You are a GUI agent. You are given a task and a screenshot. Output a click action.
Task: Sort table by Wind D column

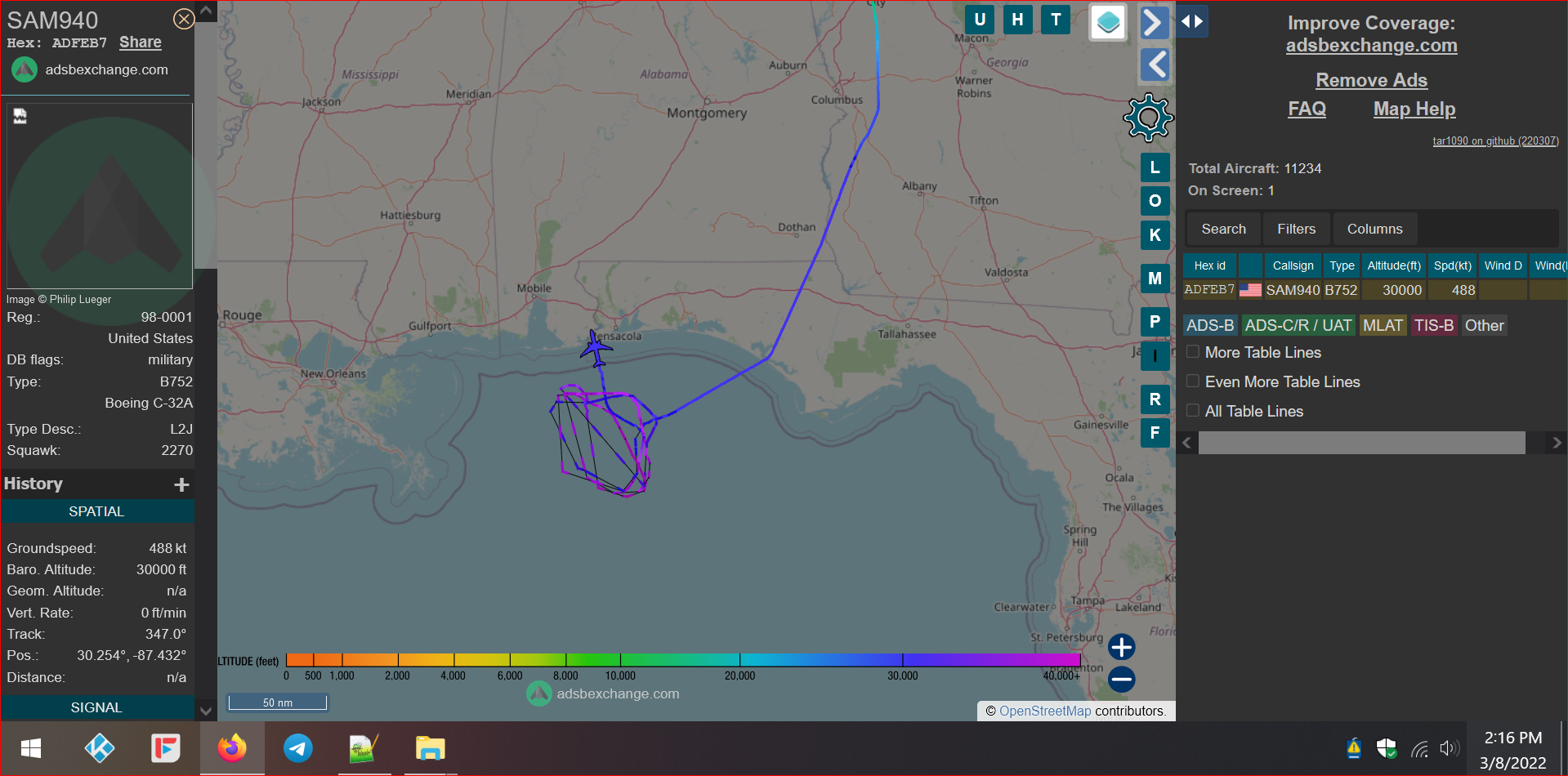[1503, 265]
